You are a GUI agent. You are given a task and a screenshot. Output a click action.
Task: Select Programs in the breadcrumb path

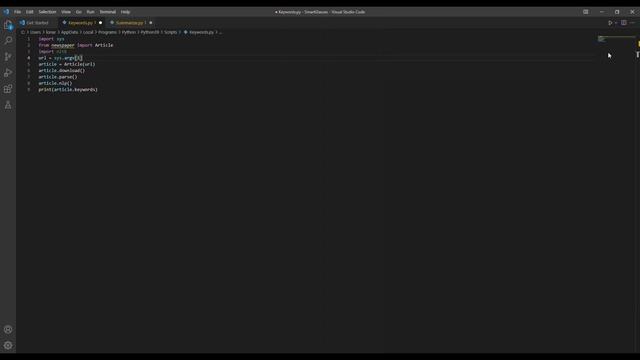(107, 32)
